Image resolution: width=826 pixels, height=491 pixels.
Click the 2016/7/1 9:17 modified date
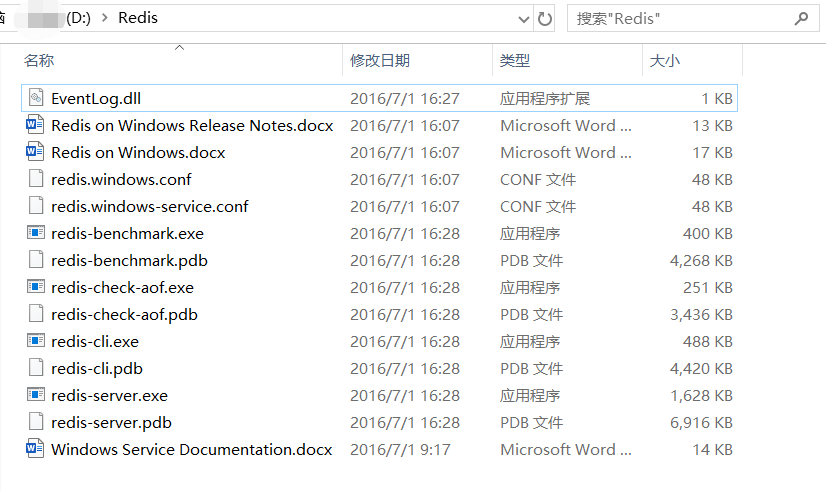[x=400, y=449]
